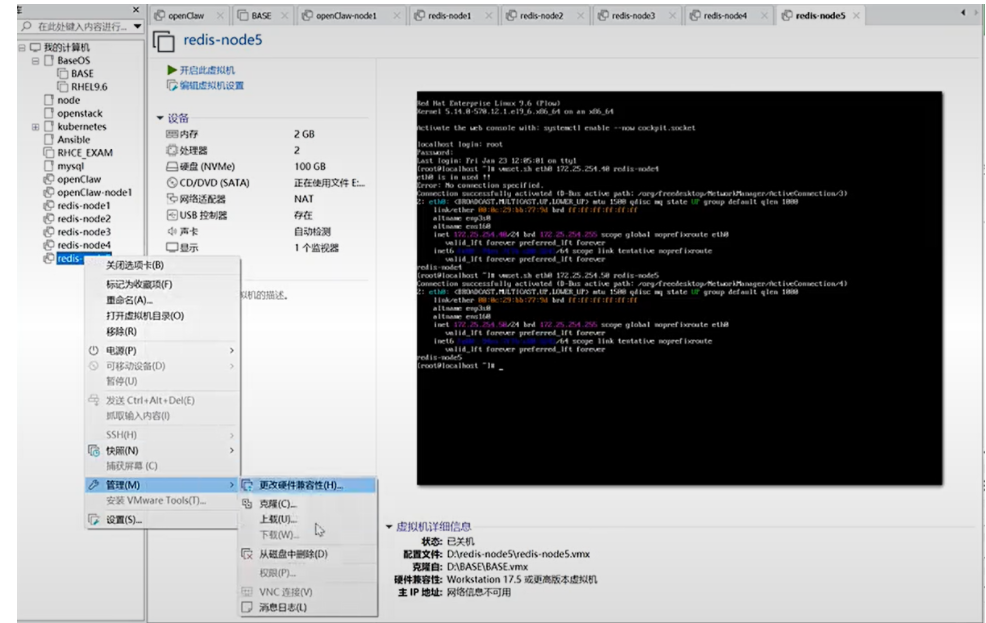The width and height of the screenshot is (986, 623).
Task: Click the power icon beside 电源(P)
Action: tap(94, 350)
